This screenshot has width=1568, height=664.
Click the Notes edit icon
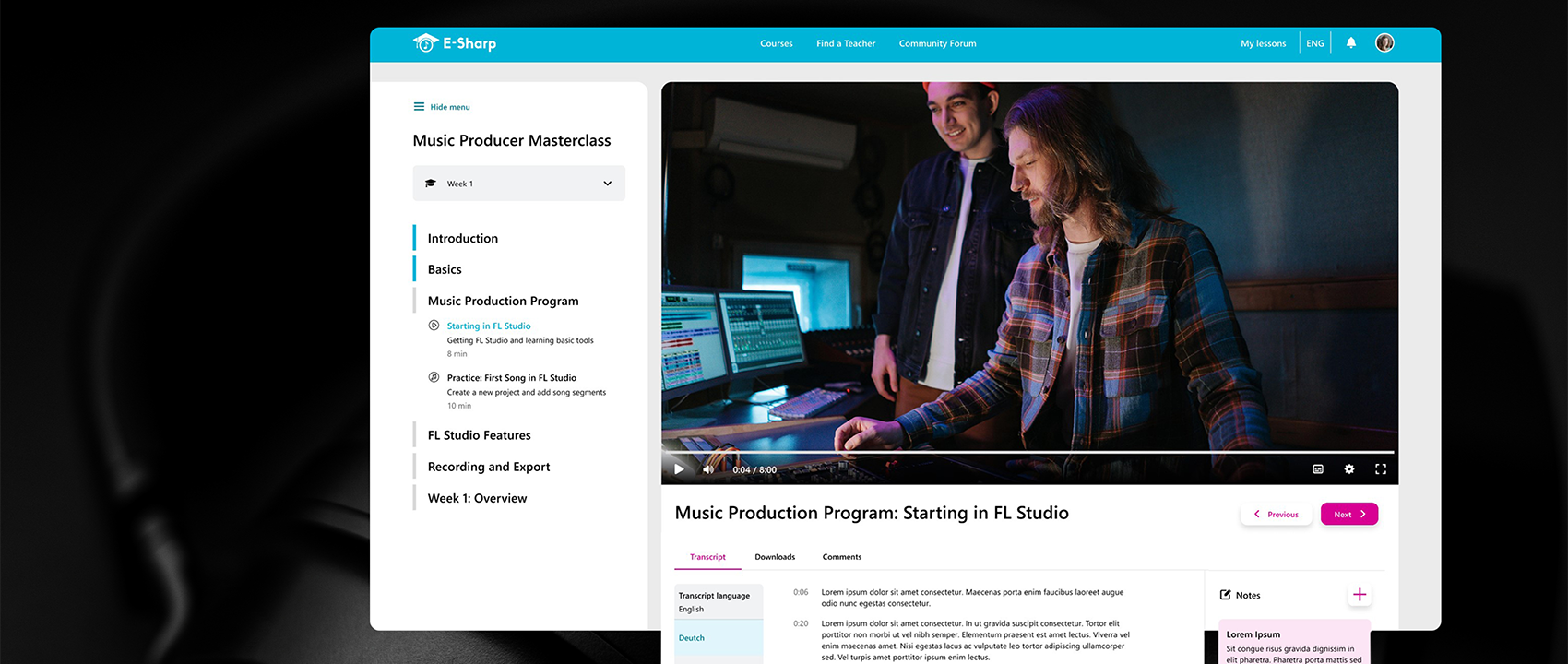1226,595
